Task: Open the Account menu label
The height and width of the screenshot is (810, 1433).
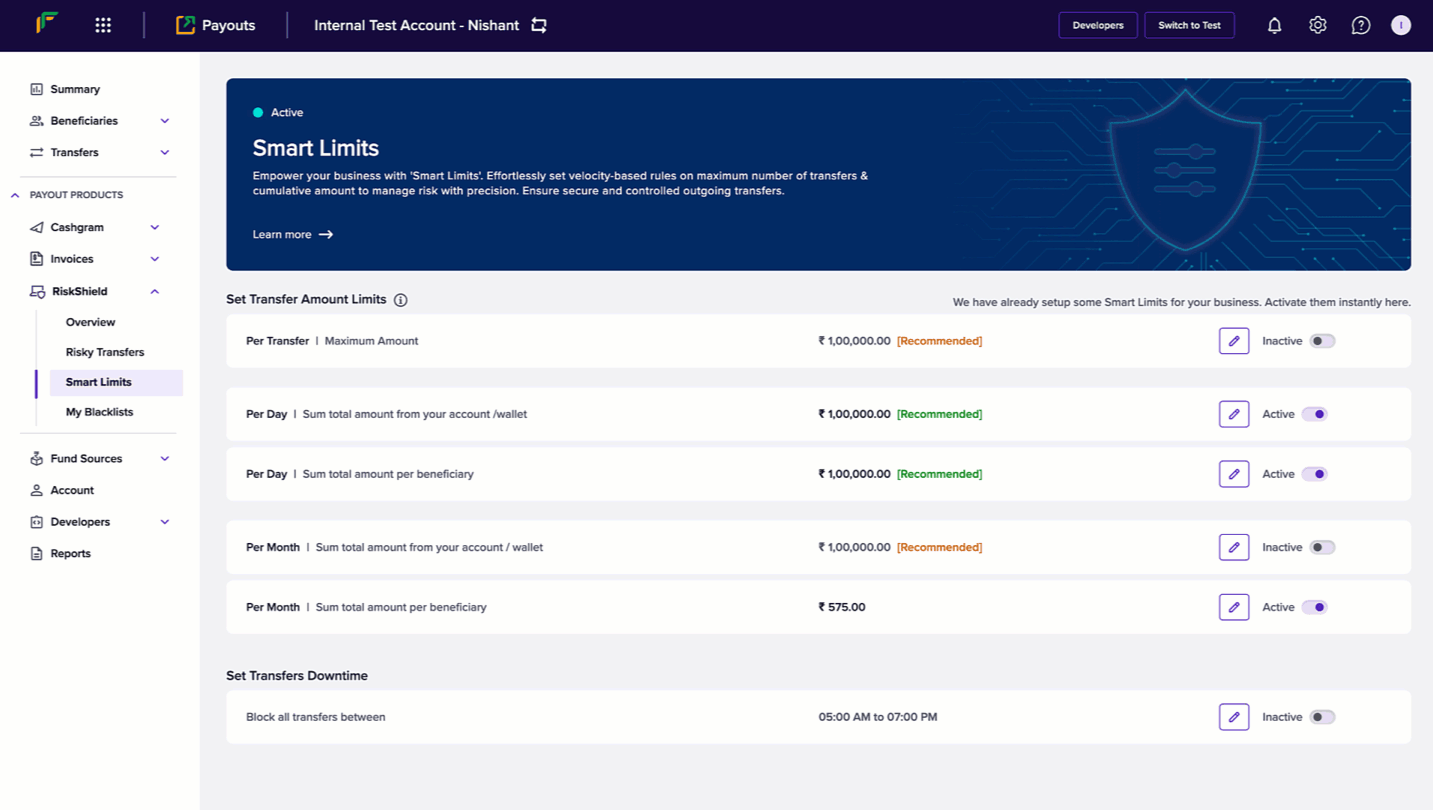Action: (72, 490)
